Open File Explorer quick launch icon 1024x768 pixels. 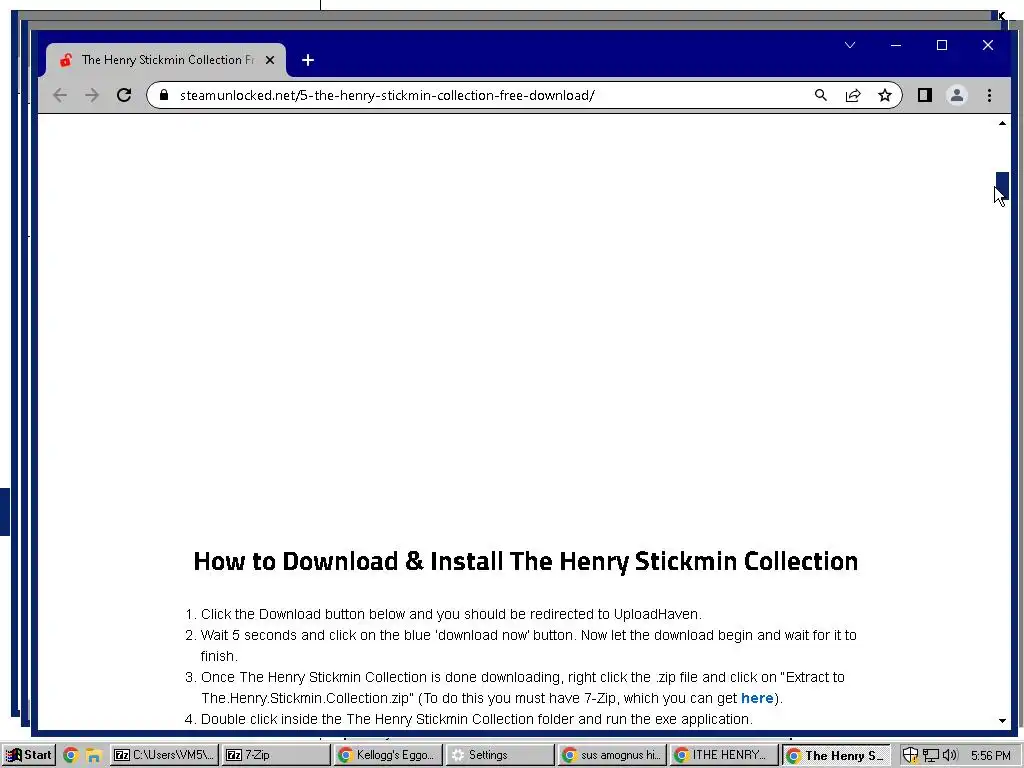pyautogui.click(x=93, y=756)
